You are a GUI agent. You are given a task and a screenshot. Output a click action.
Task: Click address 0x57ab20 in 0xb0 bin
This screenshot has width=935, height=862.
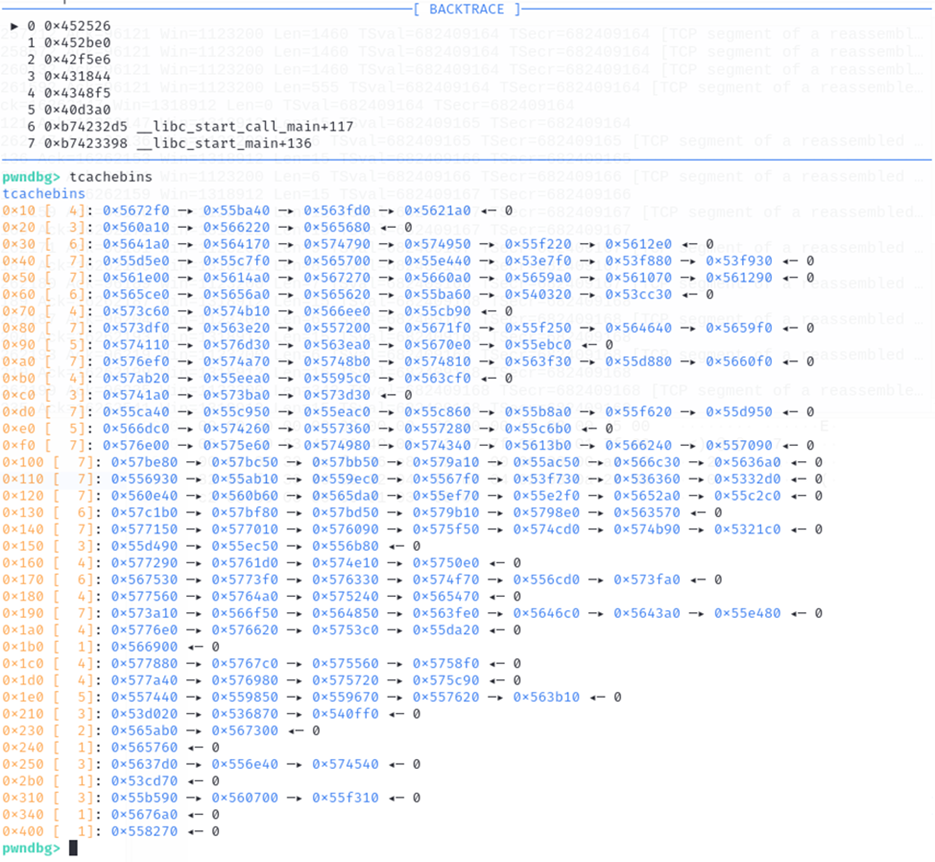(136, 378)
